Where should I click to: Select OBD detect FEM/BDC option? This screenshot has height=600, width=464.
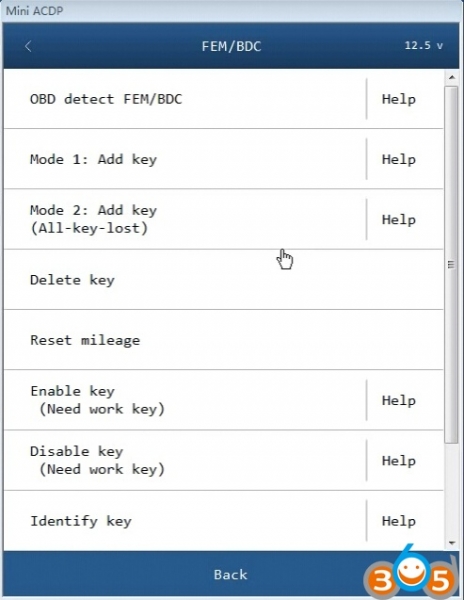coord(184,99)
